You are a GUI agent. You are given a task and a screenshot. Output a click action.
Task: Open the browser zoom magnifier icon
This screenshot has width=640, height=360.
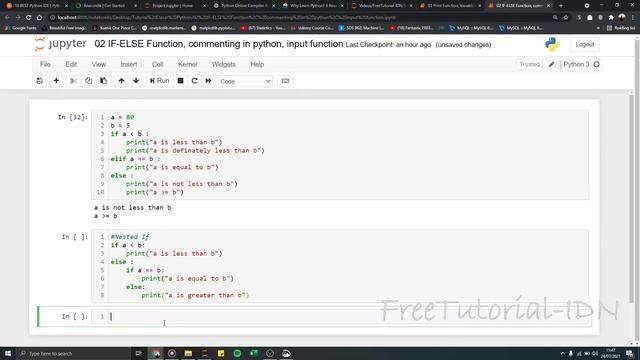point(555,18)
